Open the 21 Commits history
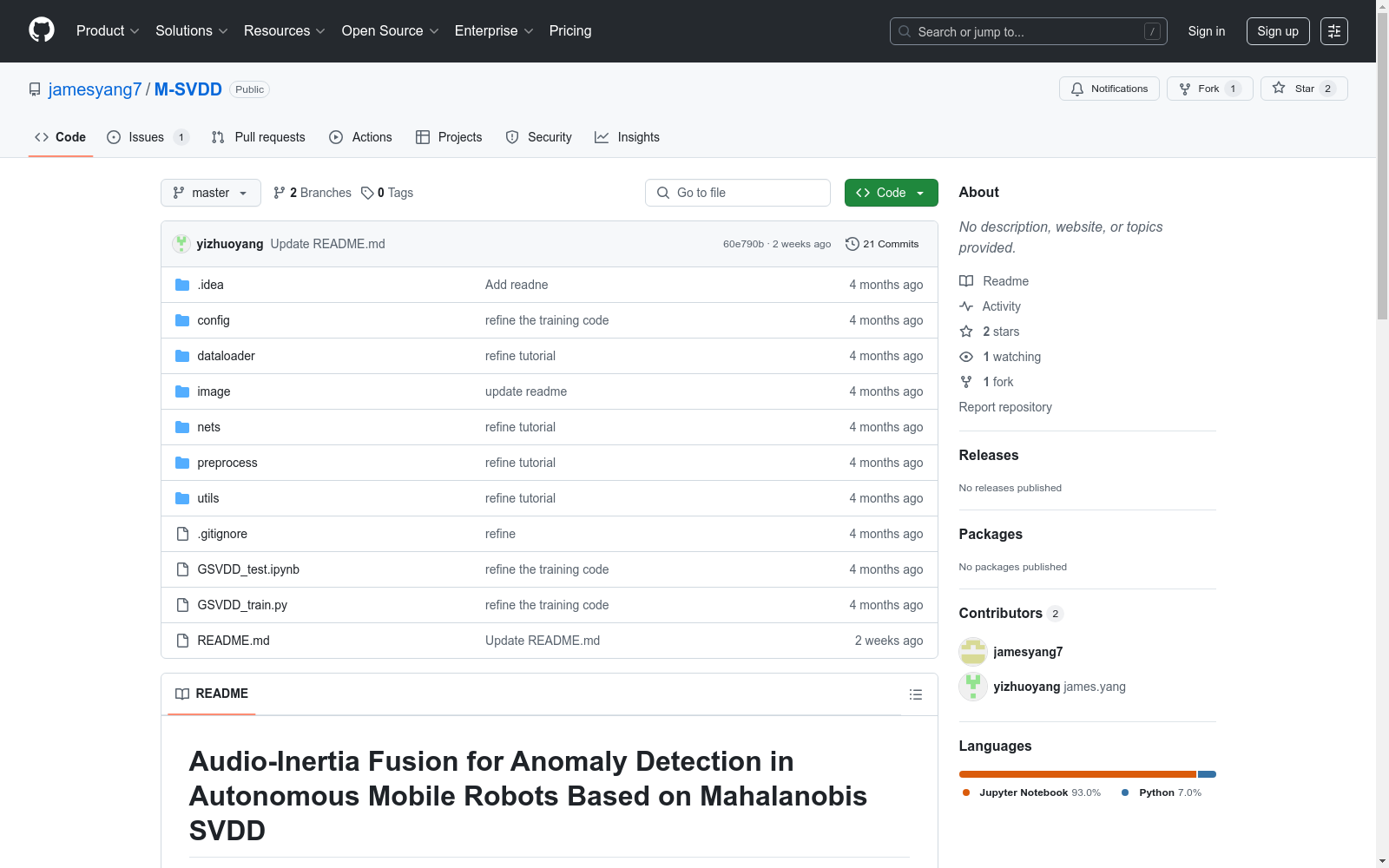 pyautogui.click(x=882, y=244)
